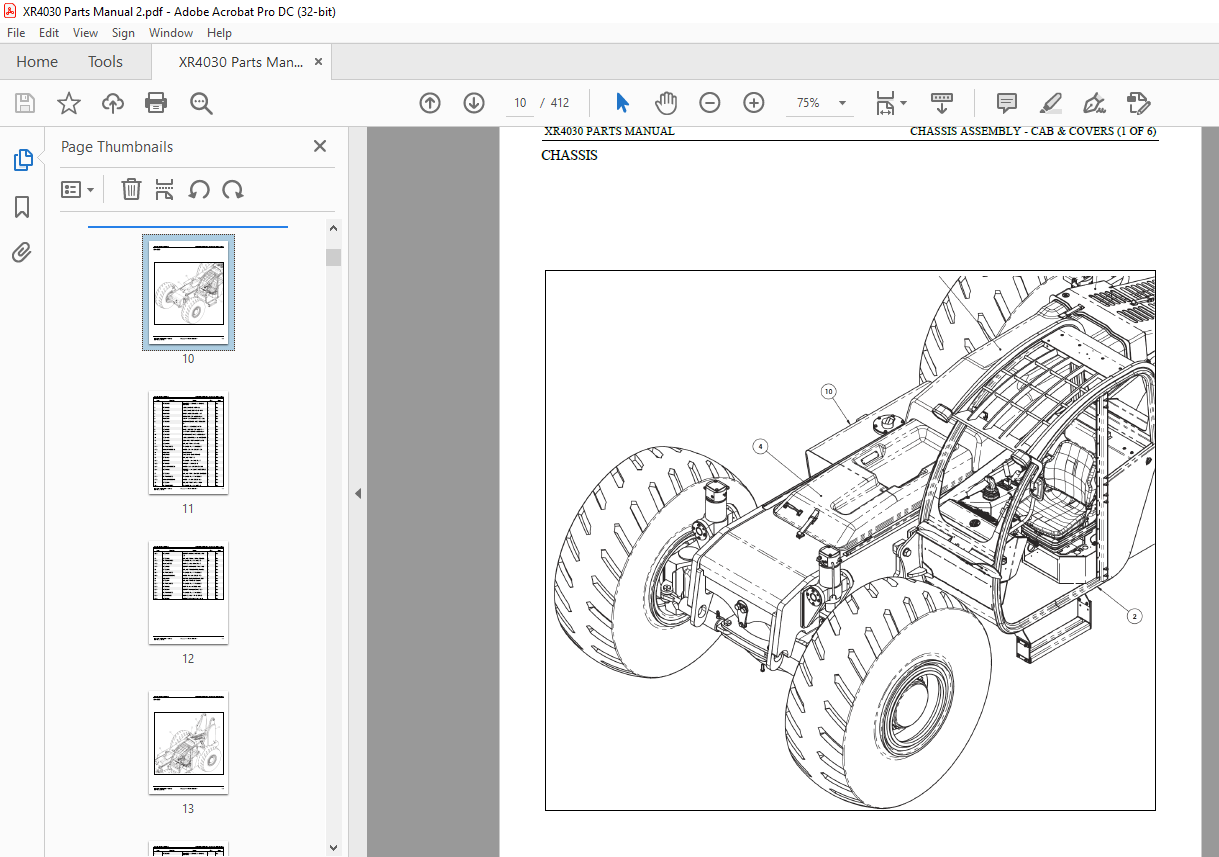Open the fit page options icon

[x=890, y=103]
